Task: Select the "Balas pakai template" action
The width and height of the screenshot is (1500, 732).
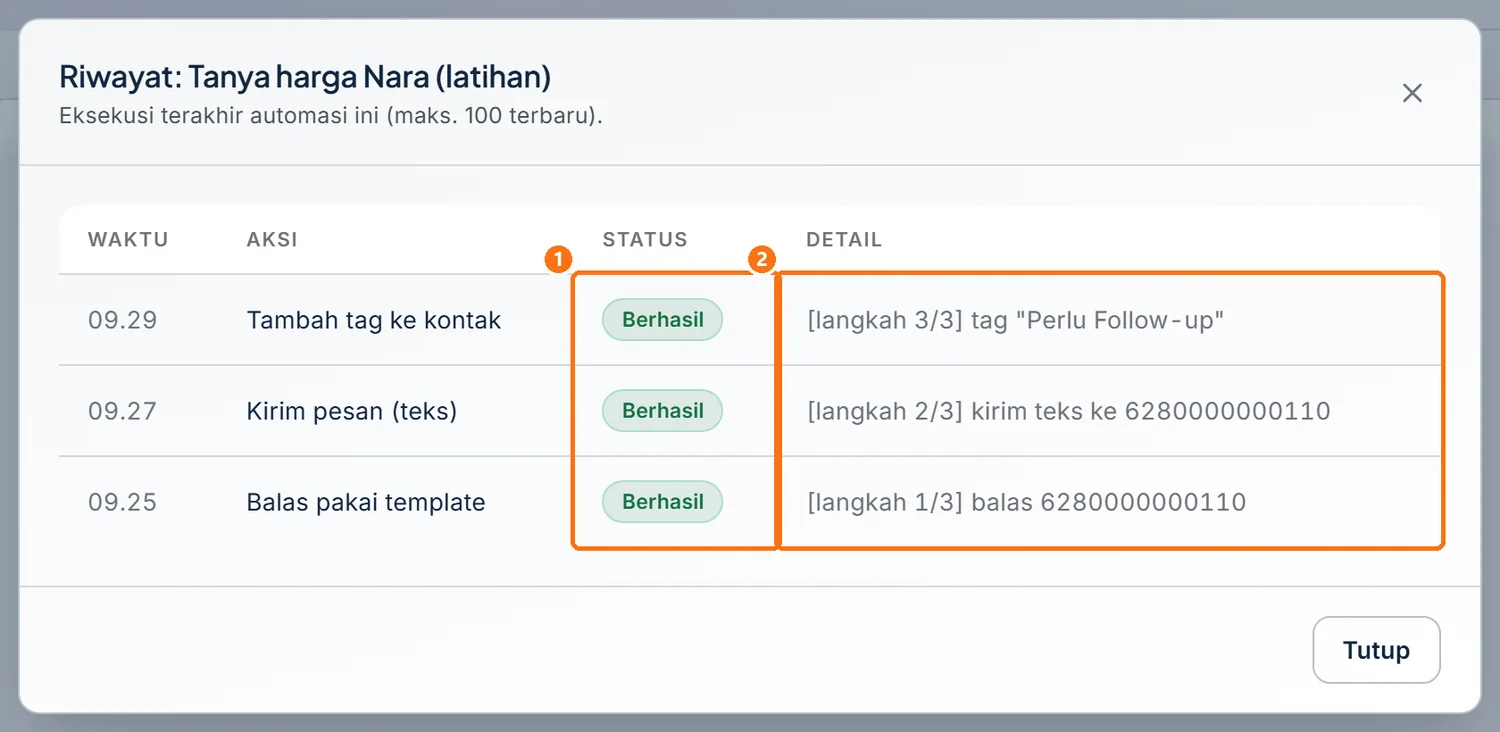Action: tap(366, 502)
